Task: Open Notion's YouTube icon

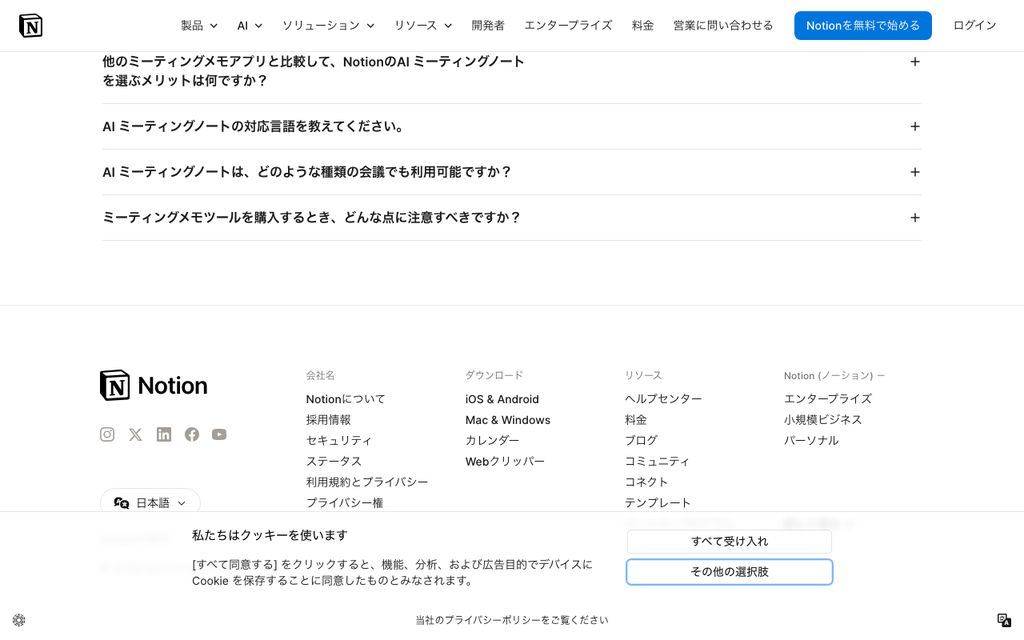Action: click(x=219, y=434)
